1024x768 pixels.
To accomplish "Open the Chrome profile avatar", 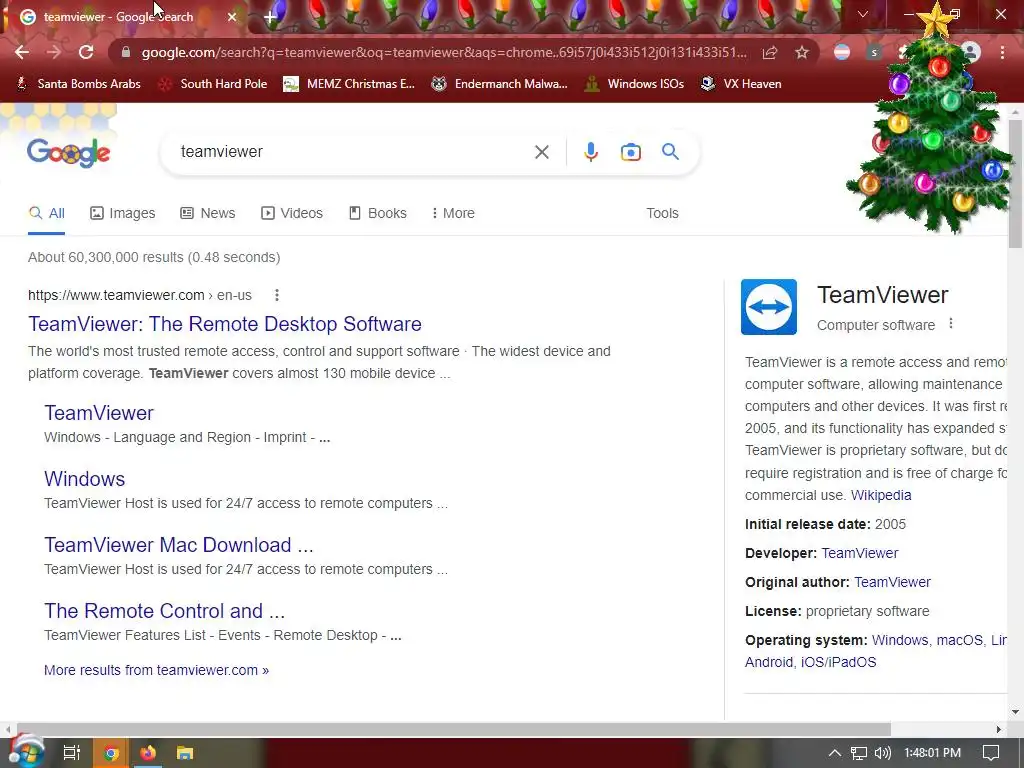I will [x=971, y=52].
